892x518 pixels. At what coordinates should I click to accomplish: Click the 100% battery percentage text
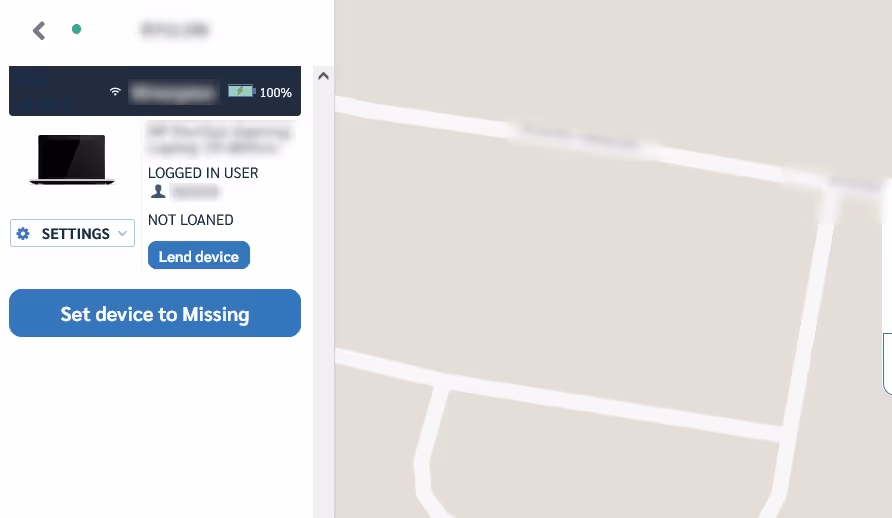point(276,93)
